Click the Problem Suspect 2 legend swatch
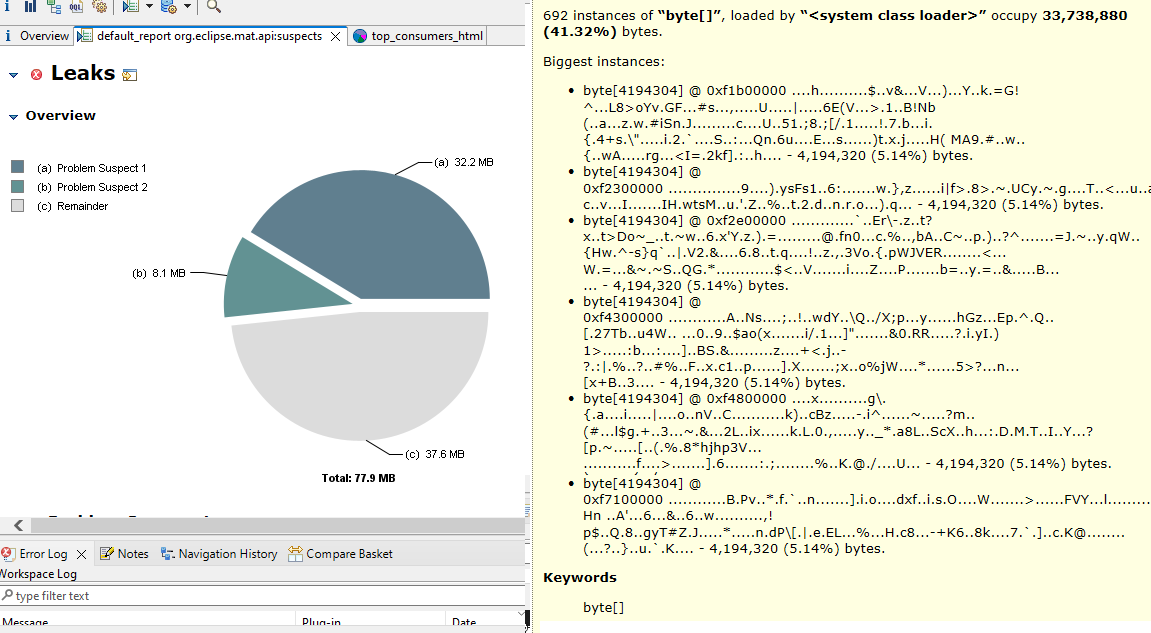 coord(18,187)
